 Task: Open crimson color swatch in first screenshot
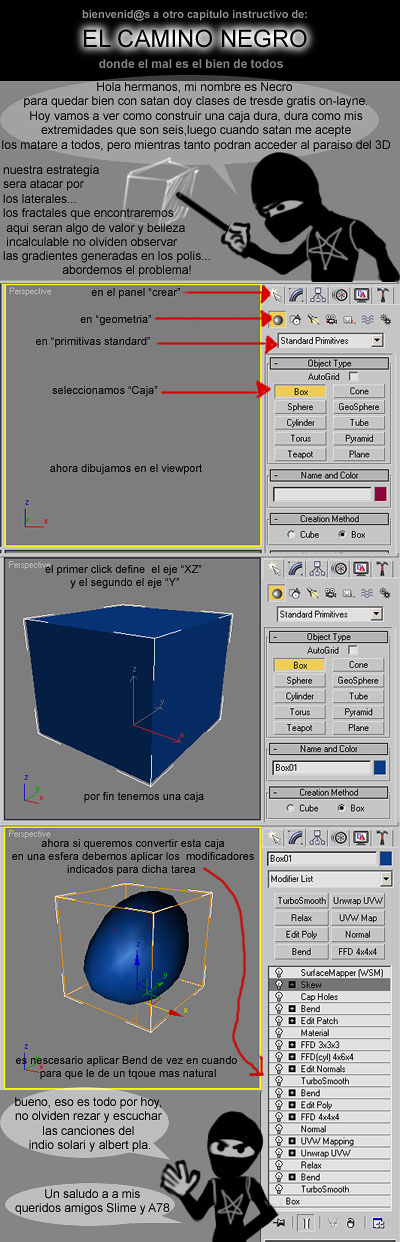[x=380, y=494]
